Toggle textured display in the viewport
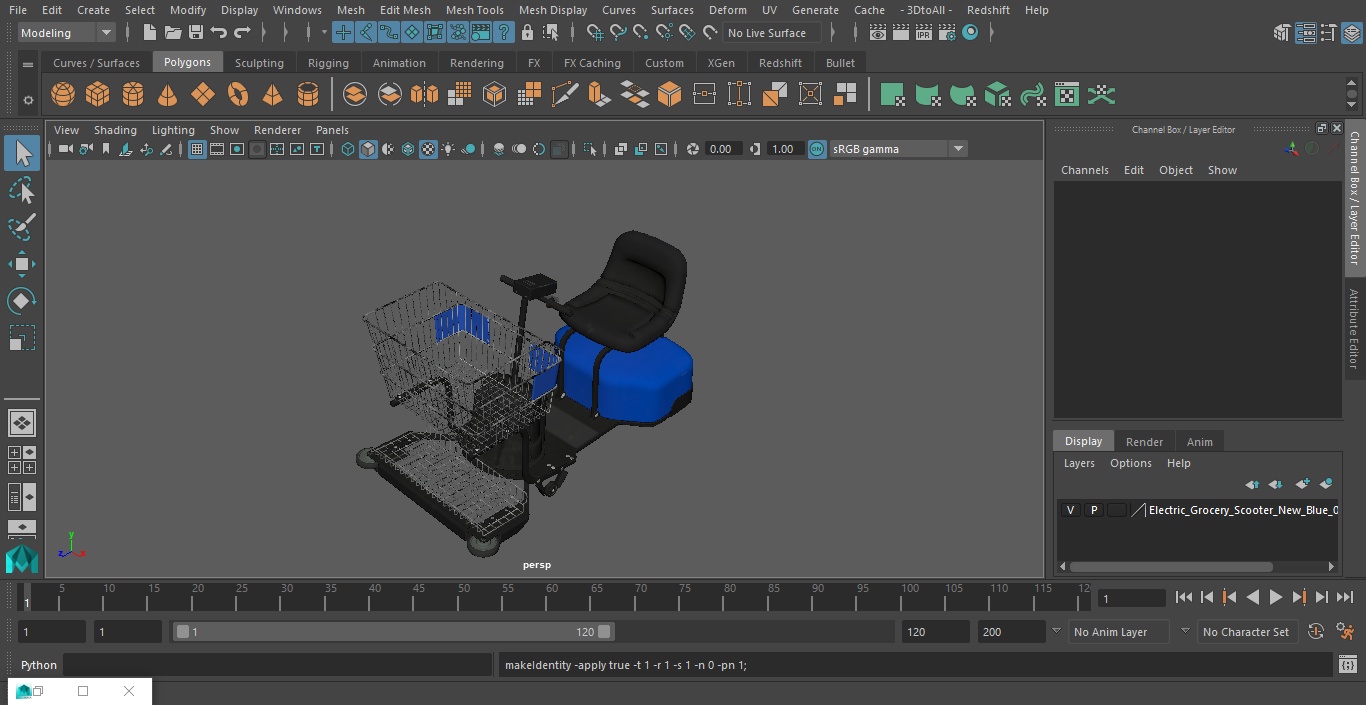The width and height of the screenshot is (1366, 705). click(x=428, y=149)
